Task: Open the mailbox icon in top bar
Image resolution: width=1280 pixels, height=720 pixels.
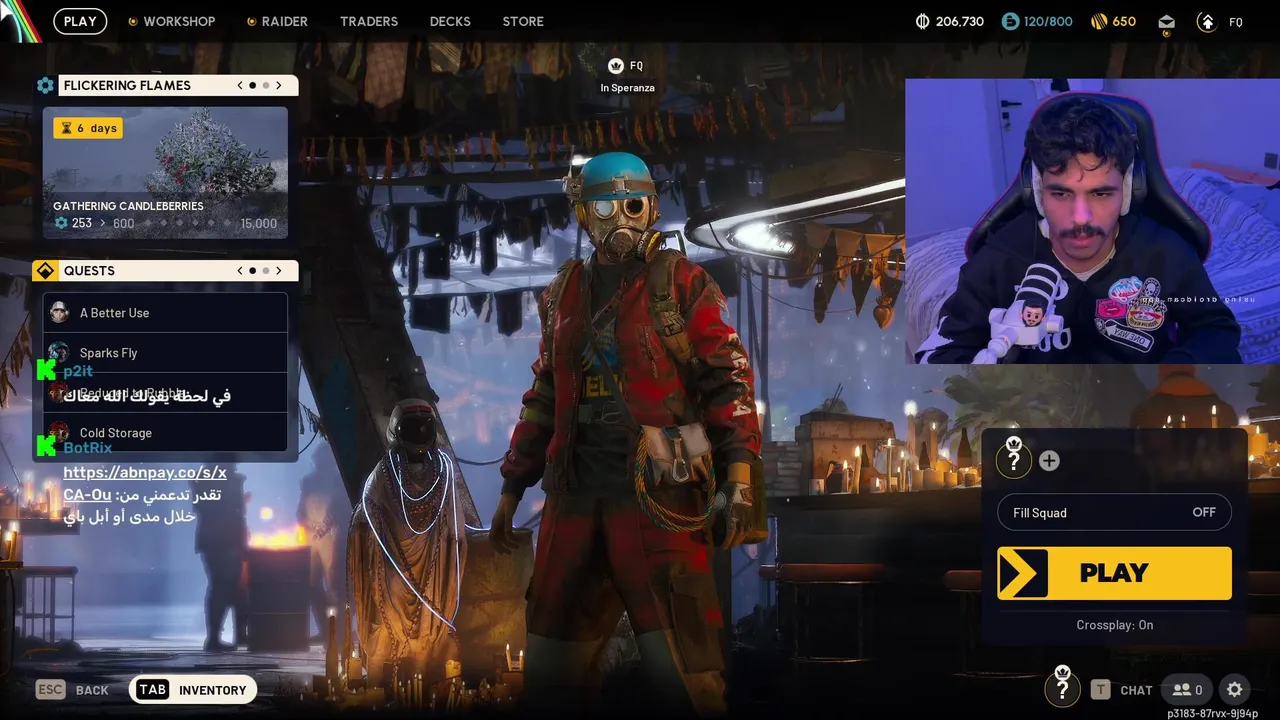Action: pos(1166,22)
